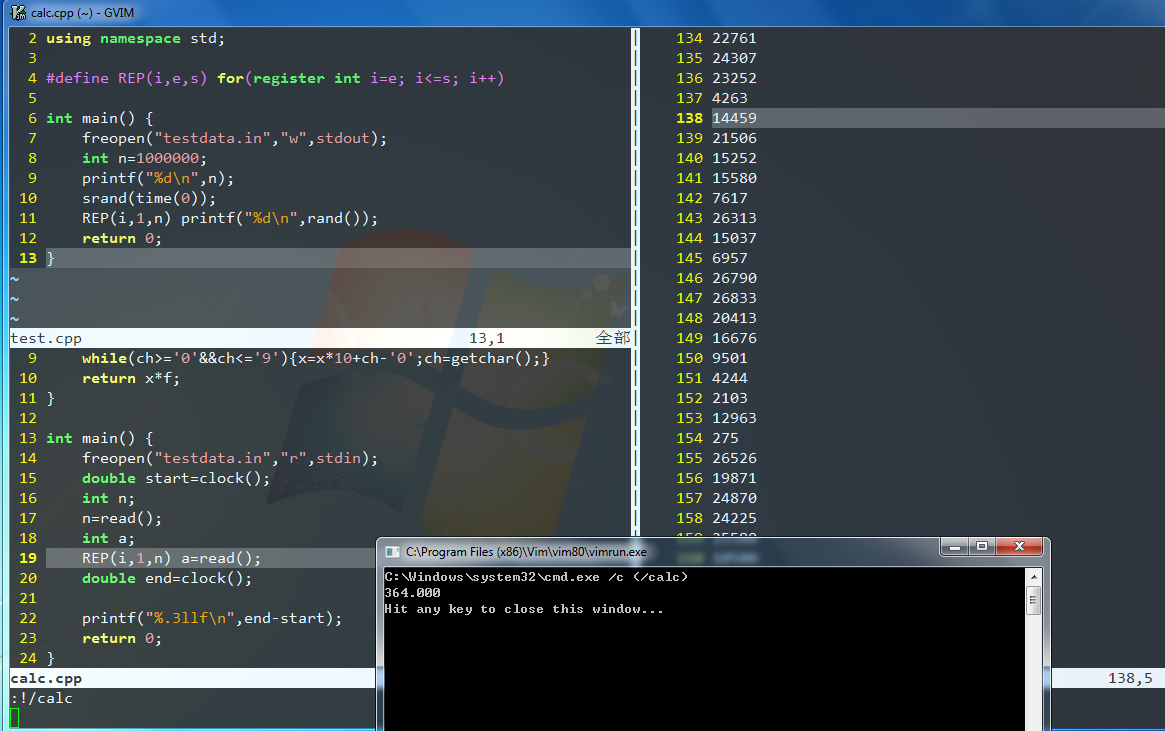Click 'return 0;' on calc.cpp line 23
Screen dimensions: 1165x731
(122, 639)
